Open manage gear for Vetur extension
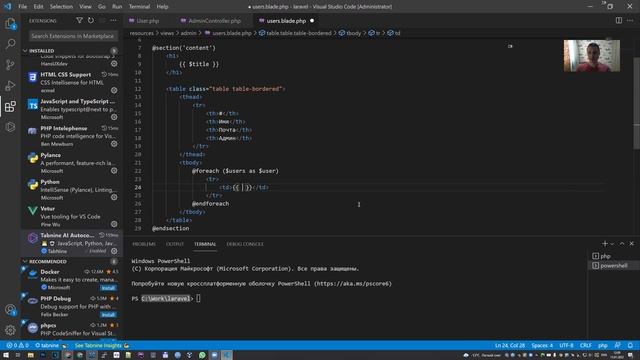This screenshot has height=360, width=640. [114, 224]
